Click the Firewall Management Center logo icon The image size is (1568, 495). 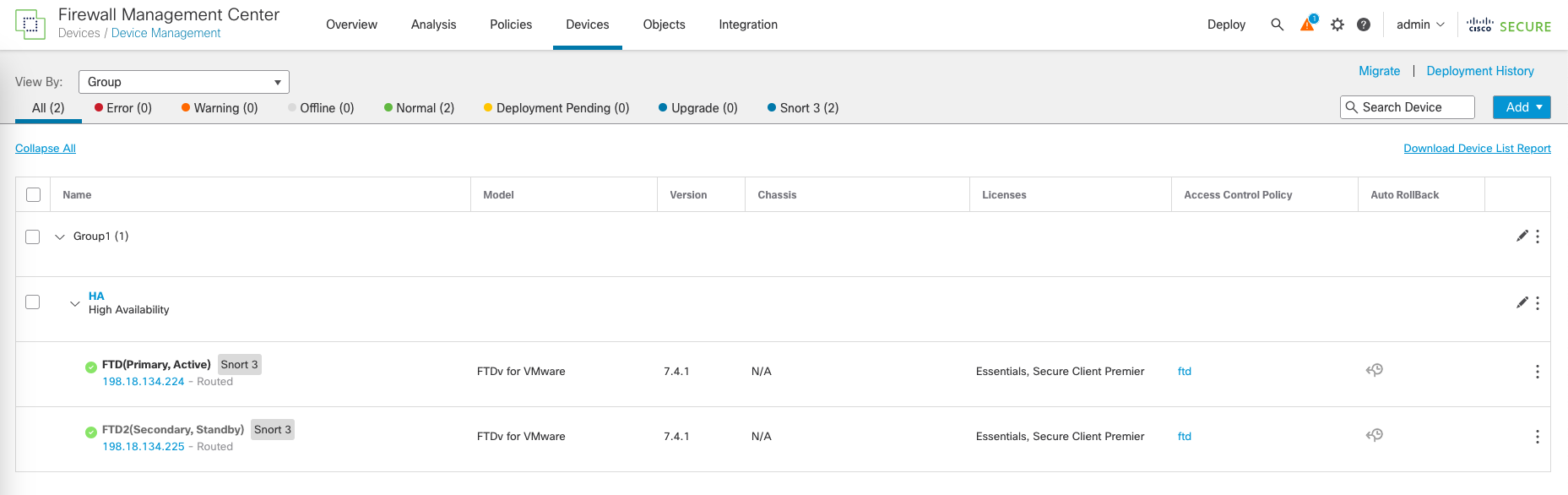[x=30, y=24]
